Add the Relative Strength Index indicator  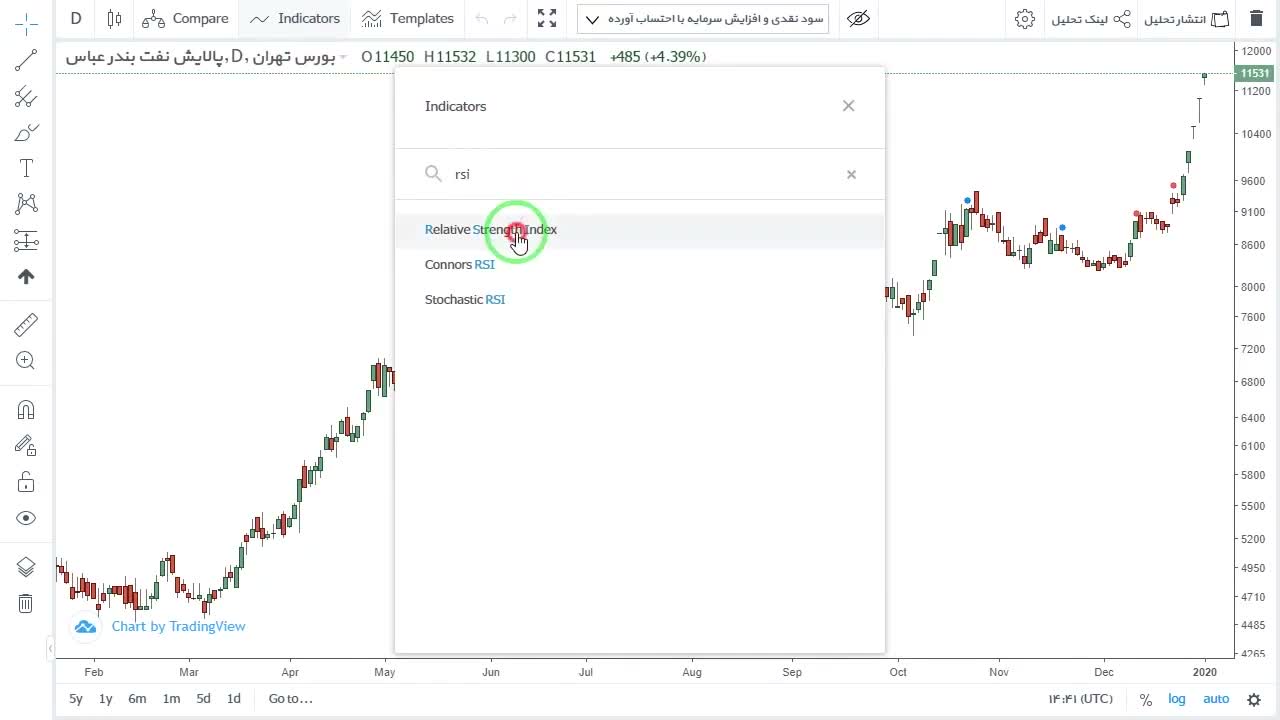640,230
